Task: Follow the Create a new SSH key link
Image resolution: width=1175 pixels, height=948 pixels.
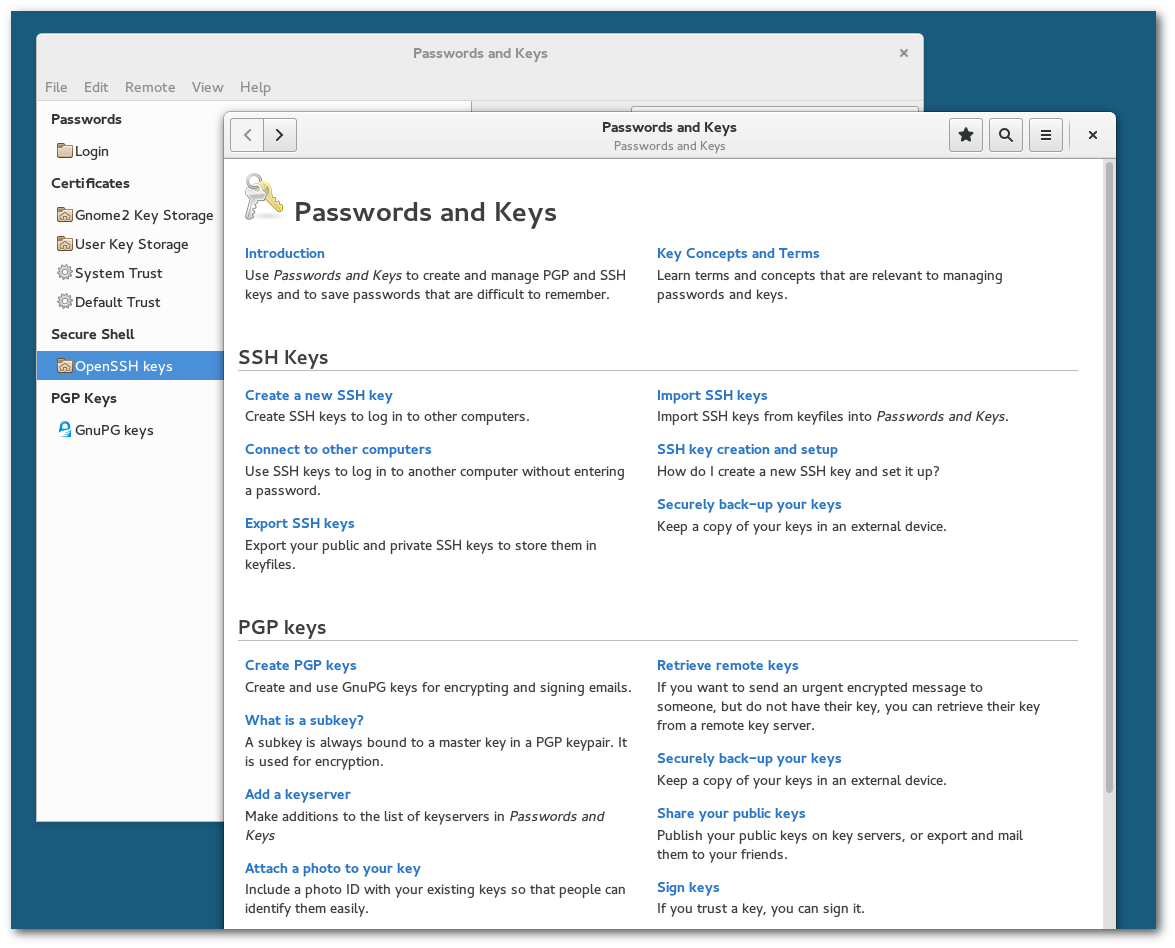Action: tap(318, 395)
